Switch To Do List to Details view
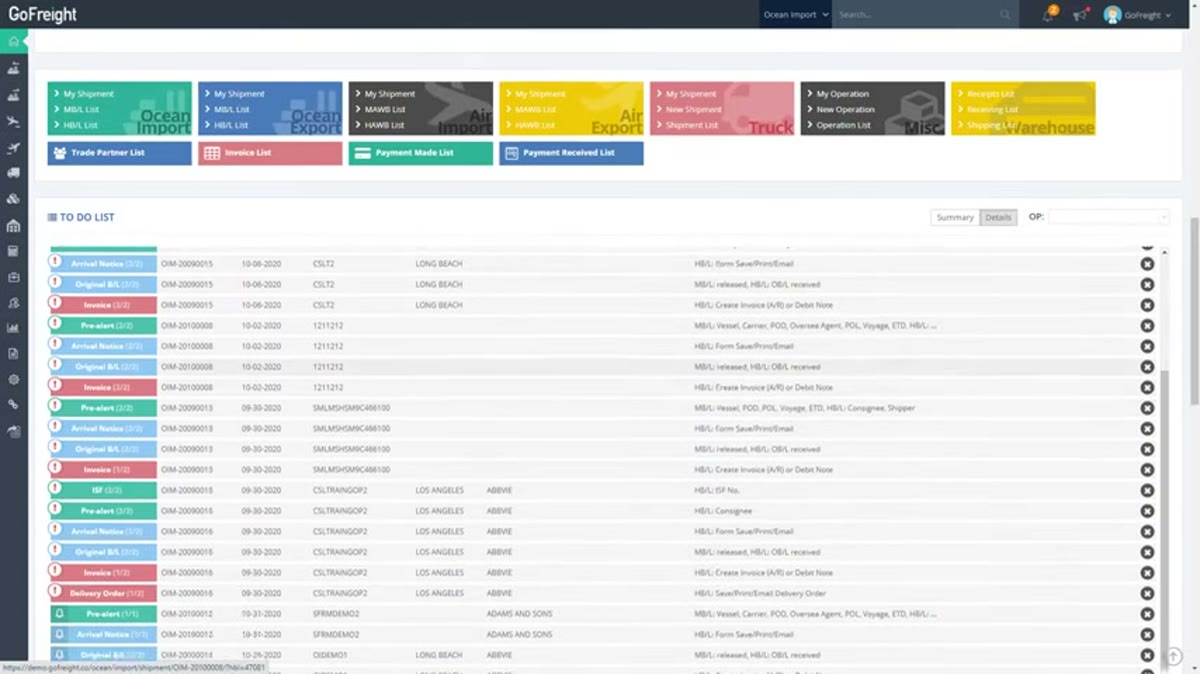 pyautogui.click(x=998, y=217)
